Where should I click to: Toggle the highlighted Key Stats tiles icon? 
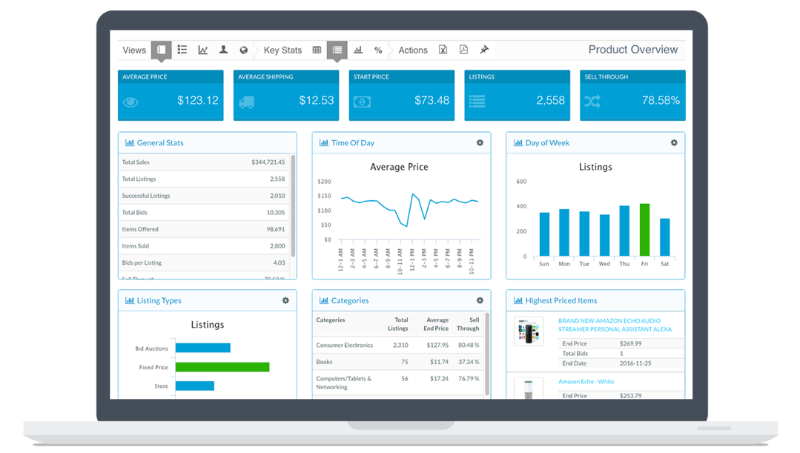tap(337, 50)
